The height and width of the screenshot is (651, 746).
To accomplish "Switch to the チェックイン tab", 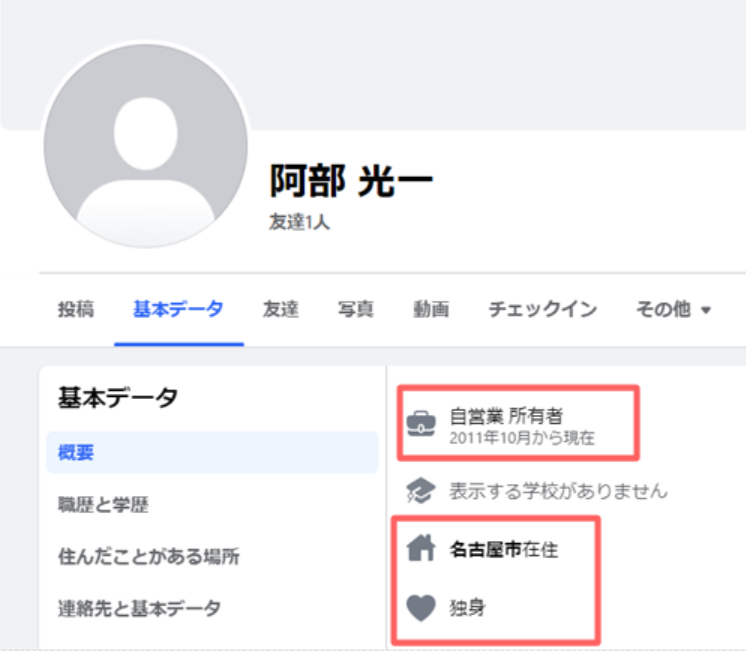I will tap(543, 309).
